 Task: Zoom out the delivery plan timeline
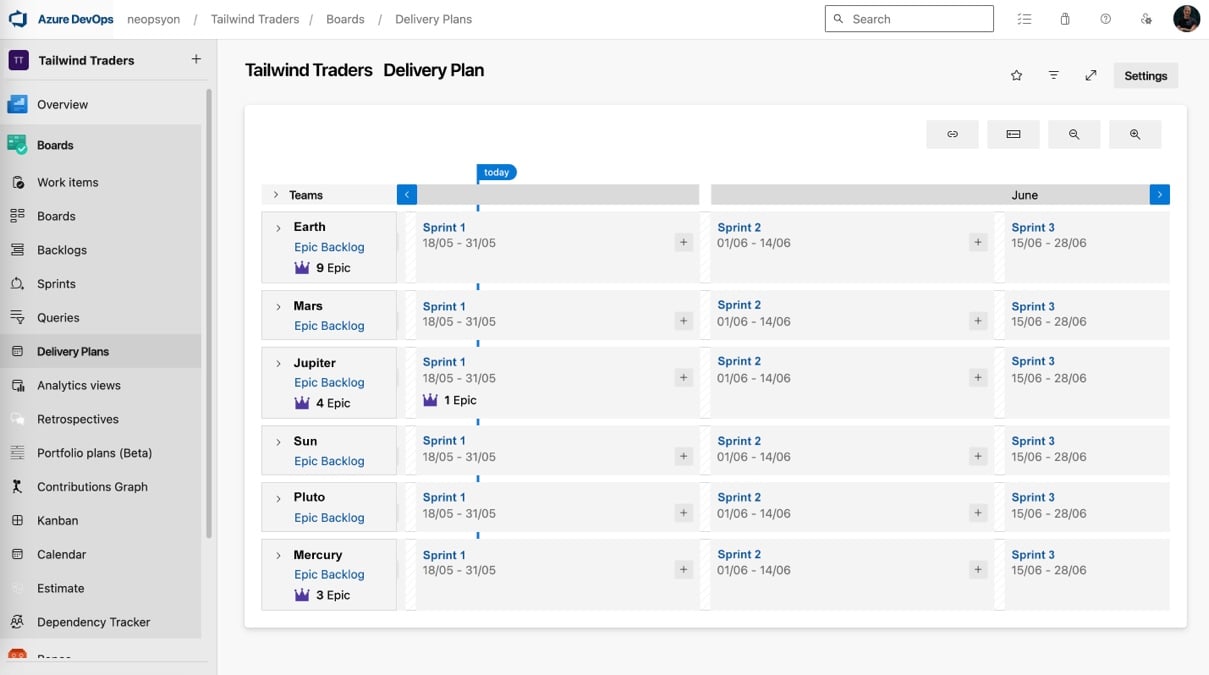coord(1074,133)
